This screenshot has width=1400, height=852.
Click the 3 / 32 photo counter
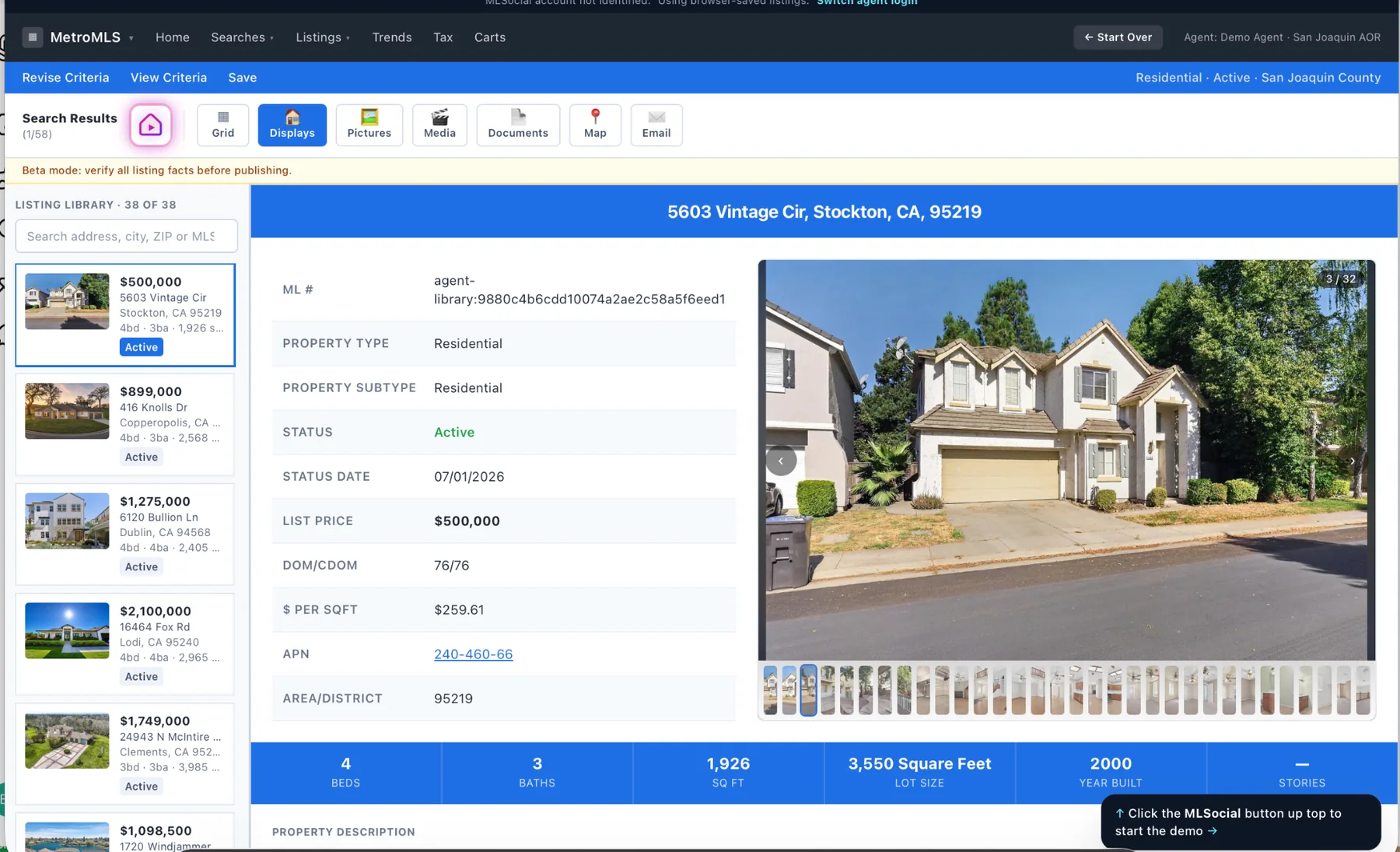click(x=1341, y=279)
